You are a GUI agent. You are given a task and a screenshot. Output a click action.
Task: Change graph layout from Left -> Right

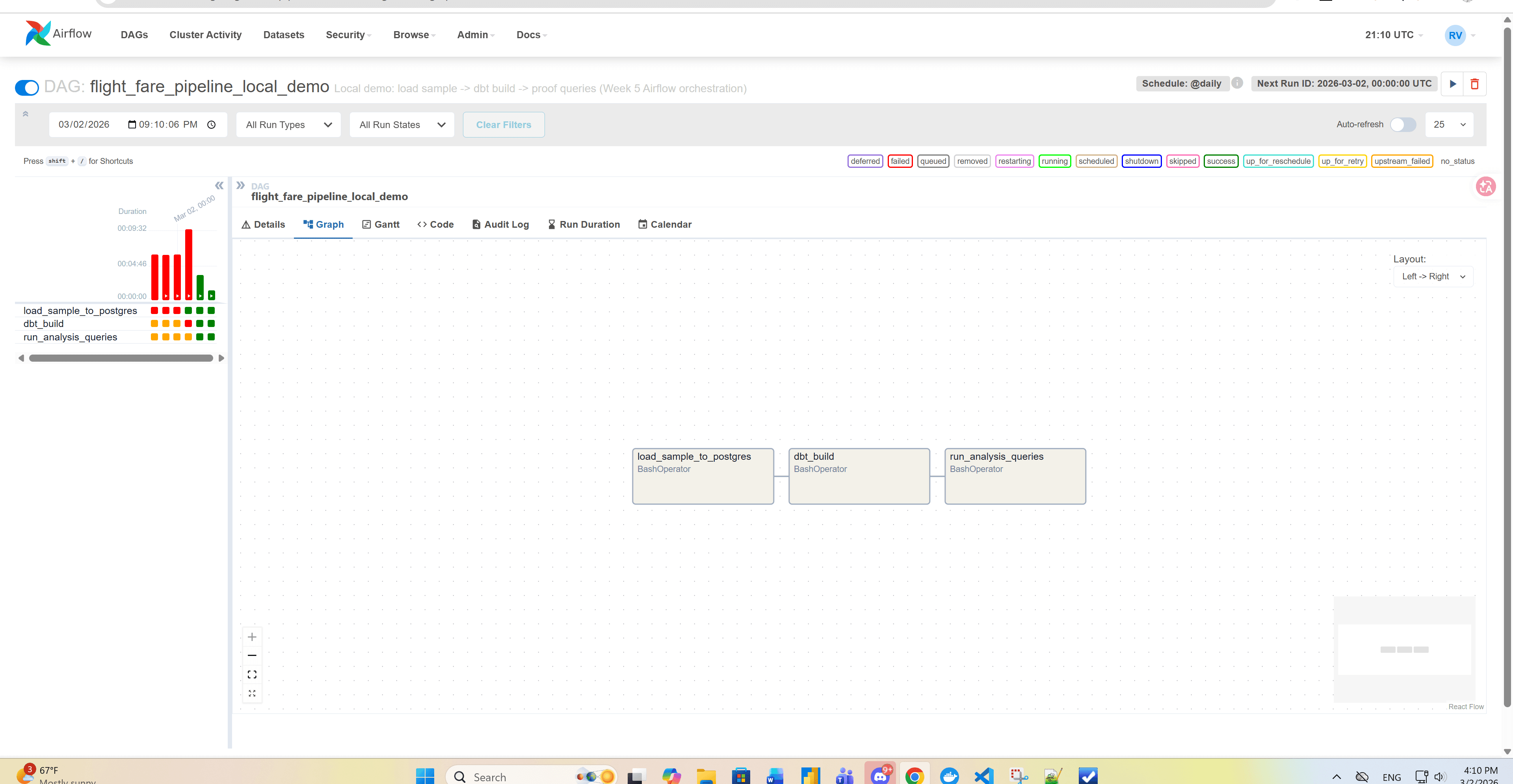point(1433,276)
